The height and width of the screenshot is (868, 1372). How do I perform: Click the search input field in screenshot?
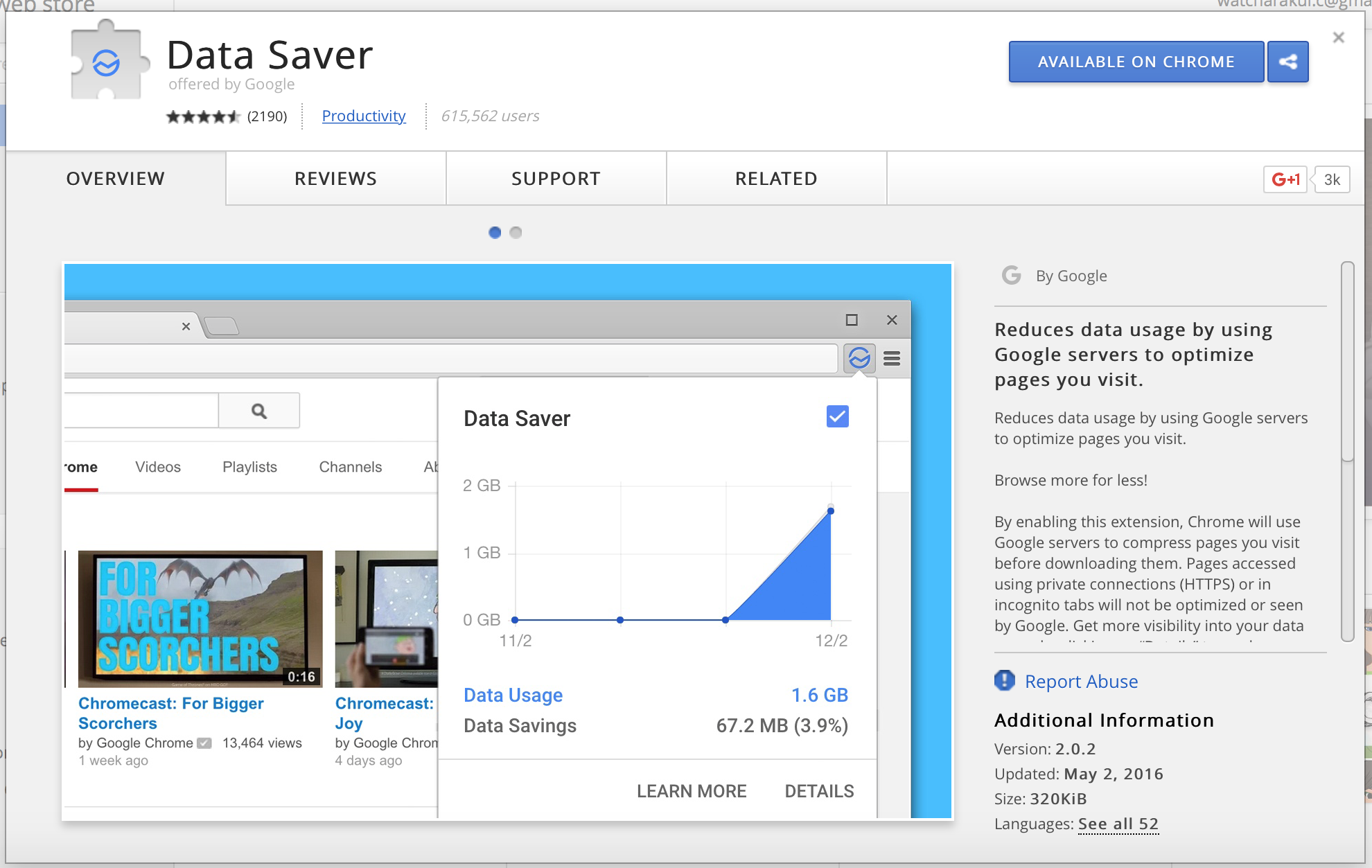pyautogui.click(x=141, y=411)
